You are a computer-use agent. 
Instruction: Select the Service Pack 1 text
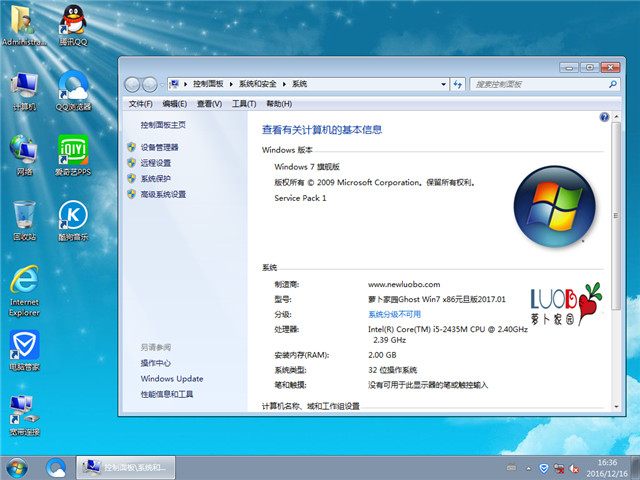click(x=300, y=198)
